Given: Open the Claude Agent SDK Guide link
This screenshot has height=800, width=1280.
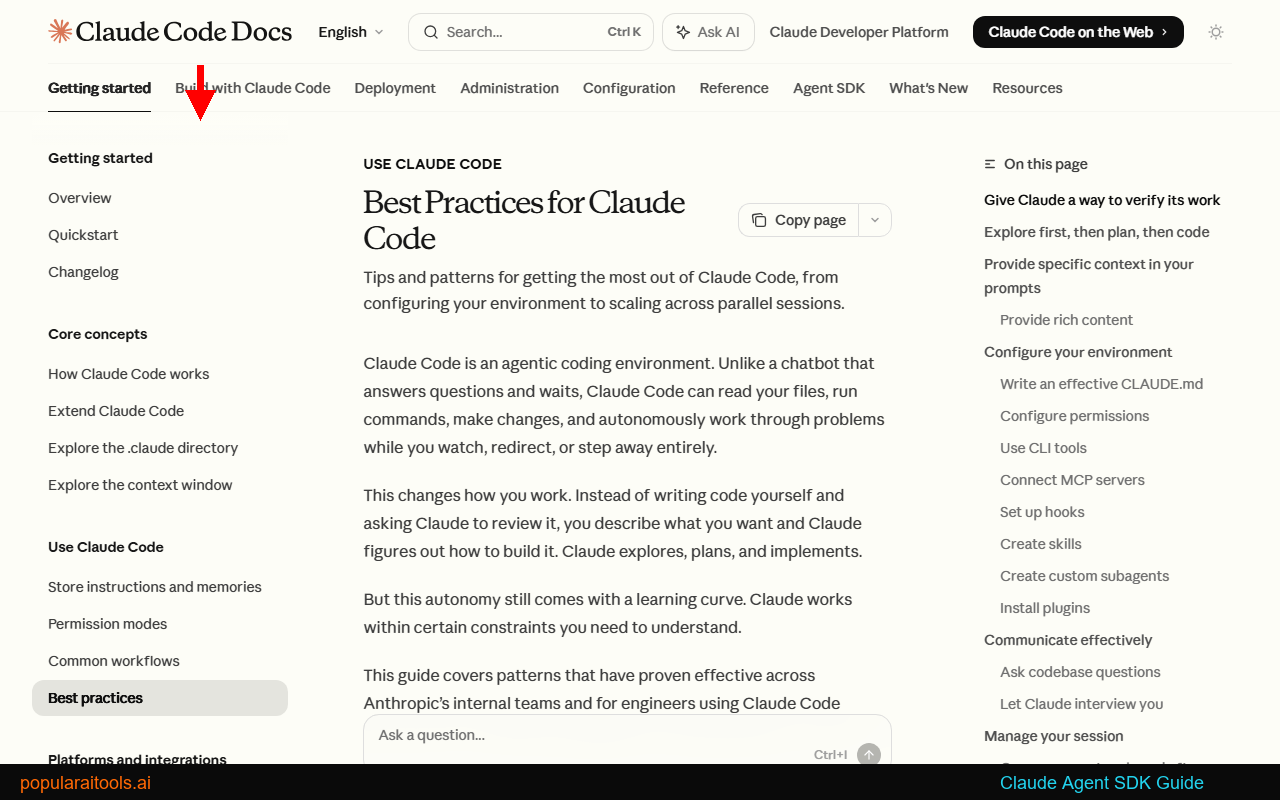Looking at the screenshot, I should pyautogui.click(x=1101, y=783).
